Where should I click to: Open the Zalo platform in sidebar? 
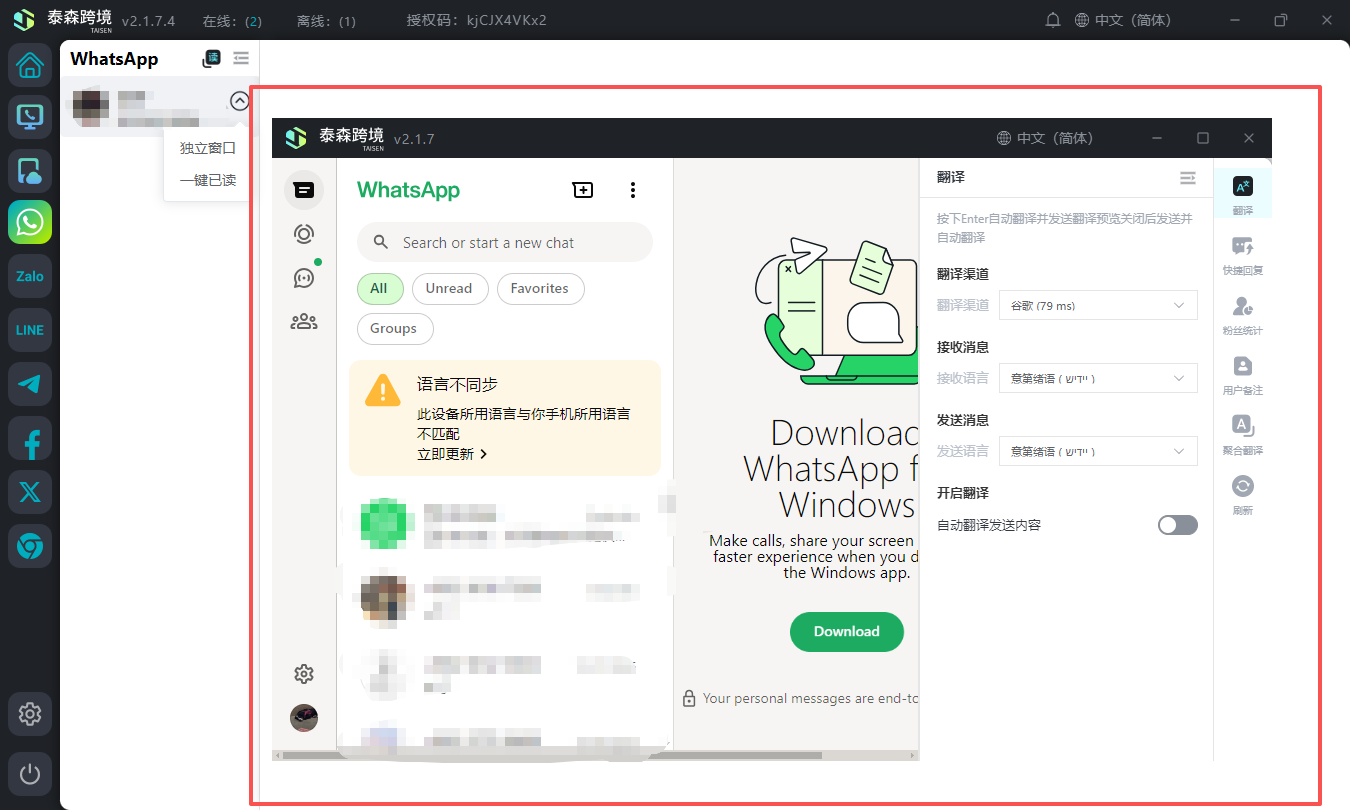coord(30,276)
